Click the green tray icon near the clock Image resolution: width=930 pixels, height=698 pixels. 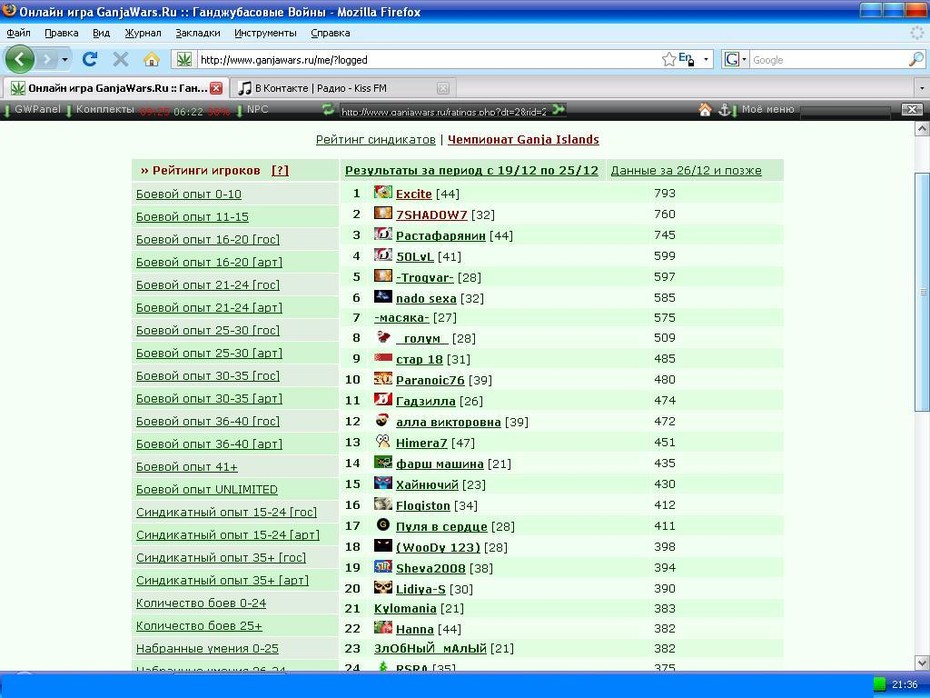880,685
